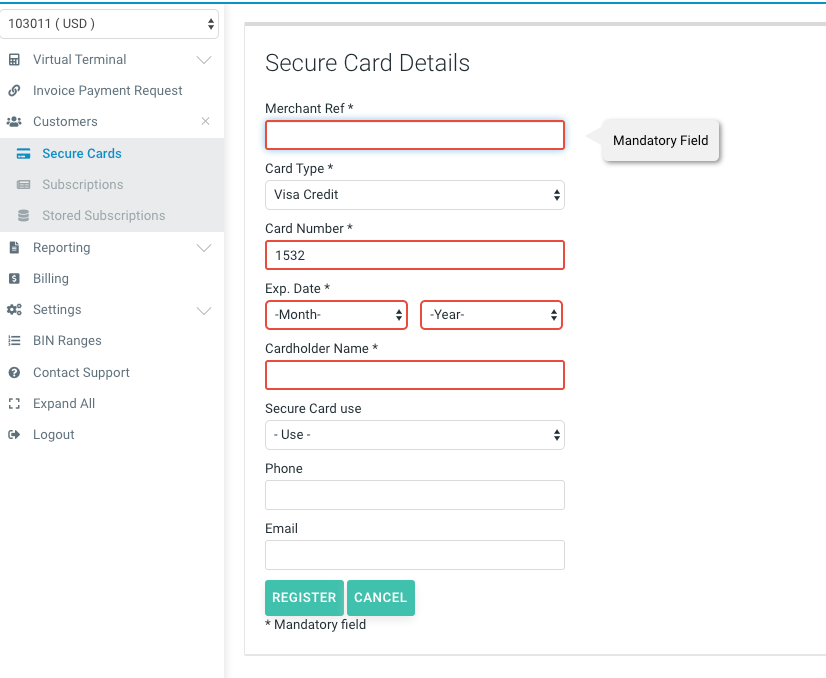This screenshot has height=678, width=826.
Task: Open the Subscriptions menu item
Action: [x=82, y=185]
